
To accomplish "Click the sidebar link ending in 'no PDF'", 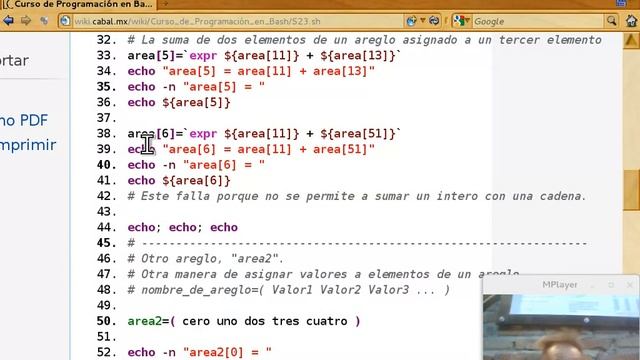I will (x=24, y=120).
